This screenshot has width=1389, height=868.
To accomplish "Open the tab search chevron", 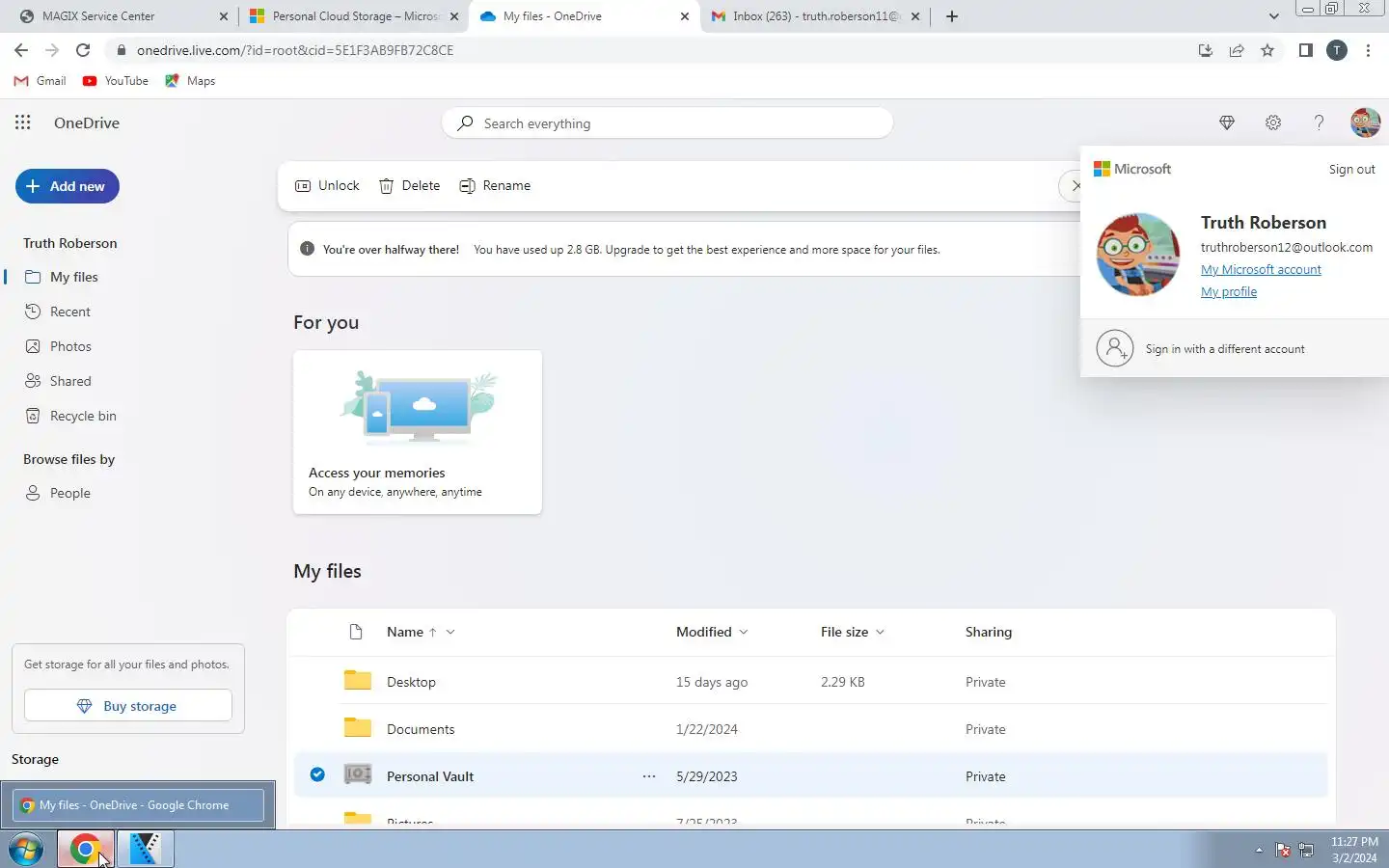I will [1273, 16].
